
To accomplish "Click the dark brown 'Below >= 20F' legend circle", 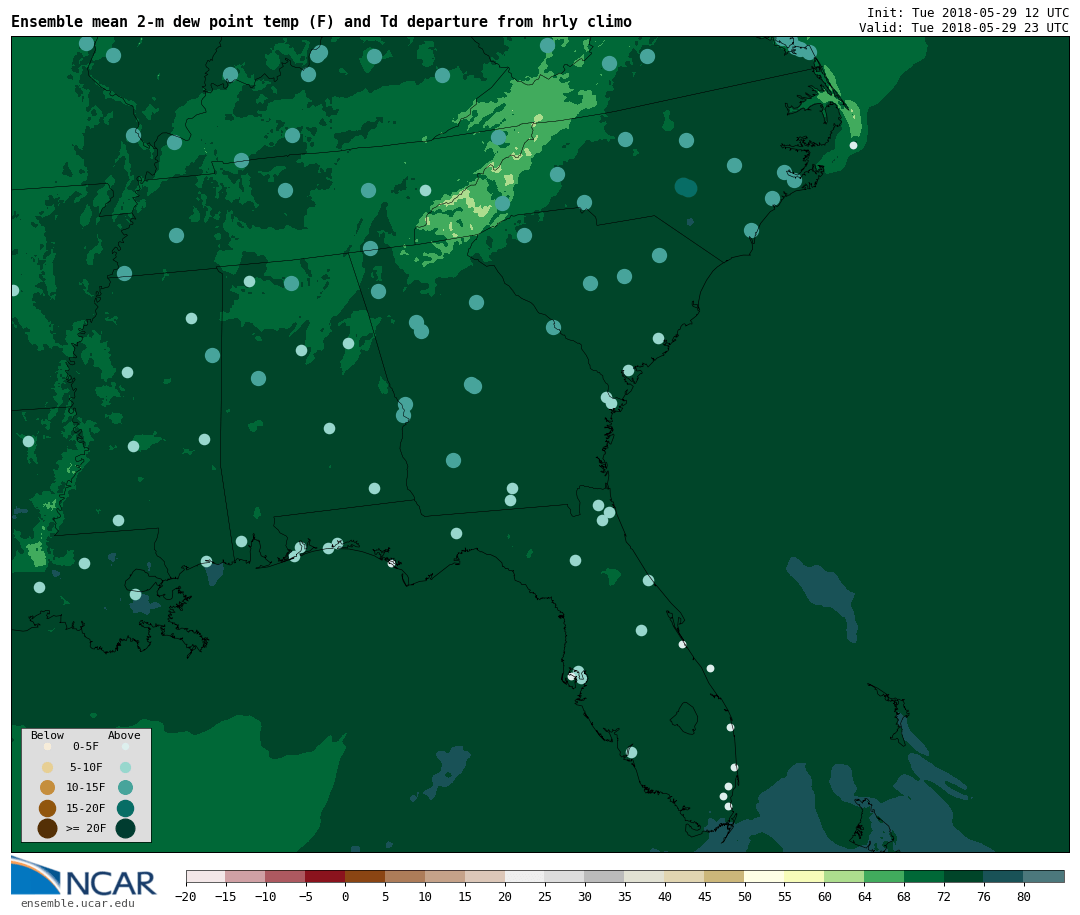I will tap(48, 828).
